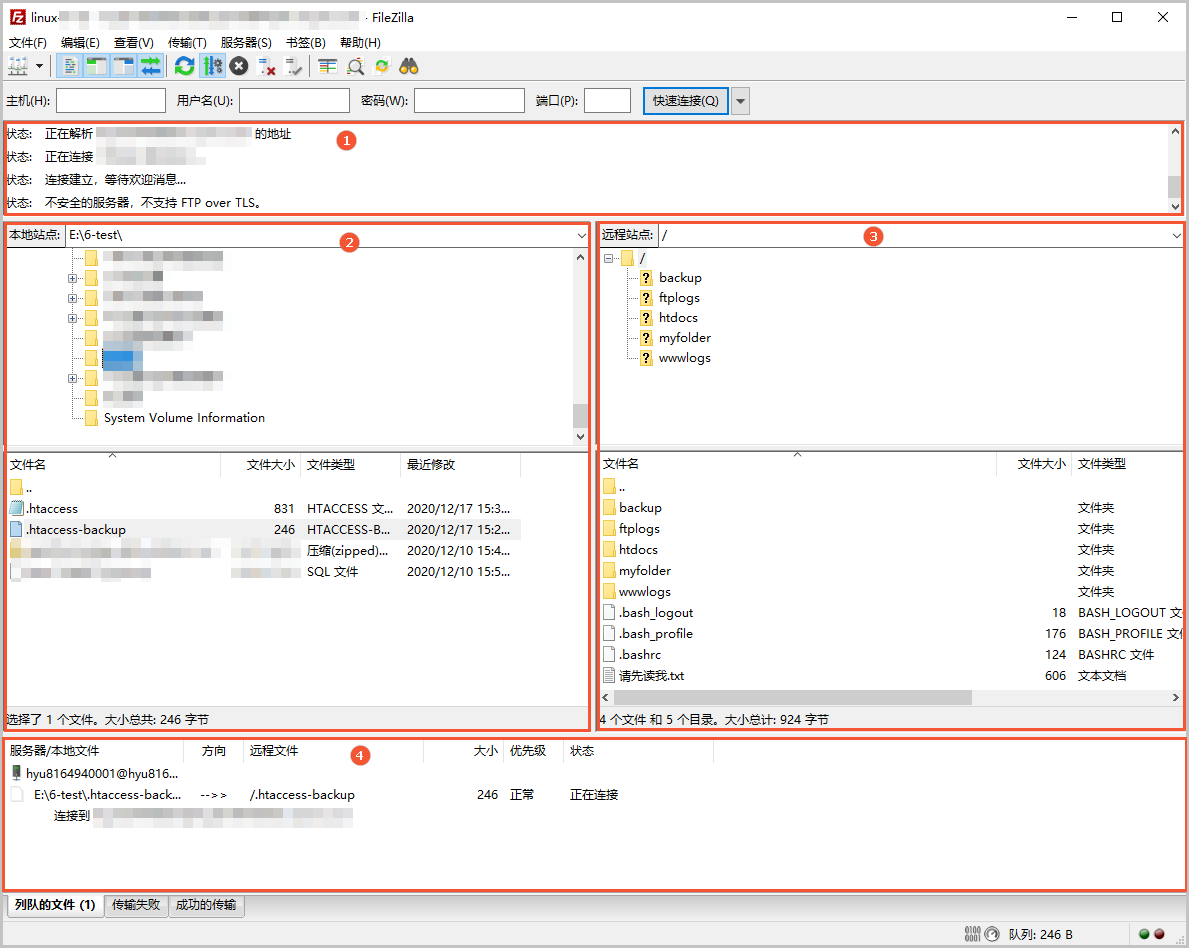Select server entry hyu8164940001 in queue
This screenshot has width=1189, height=948.
tap(101, 774)
